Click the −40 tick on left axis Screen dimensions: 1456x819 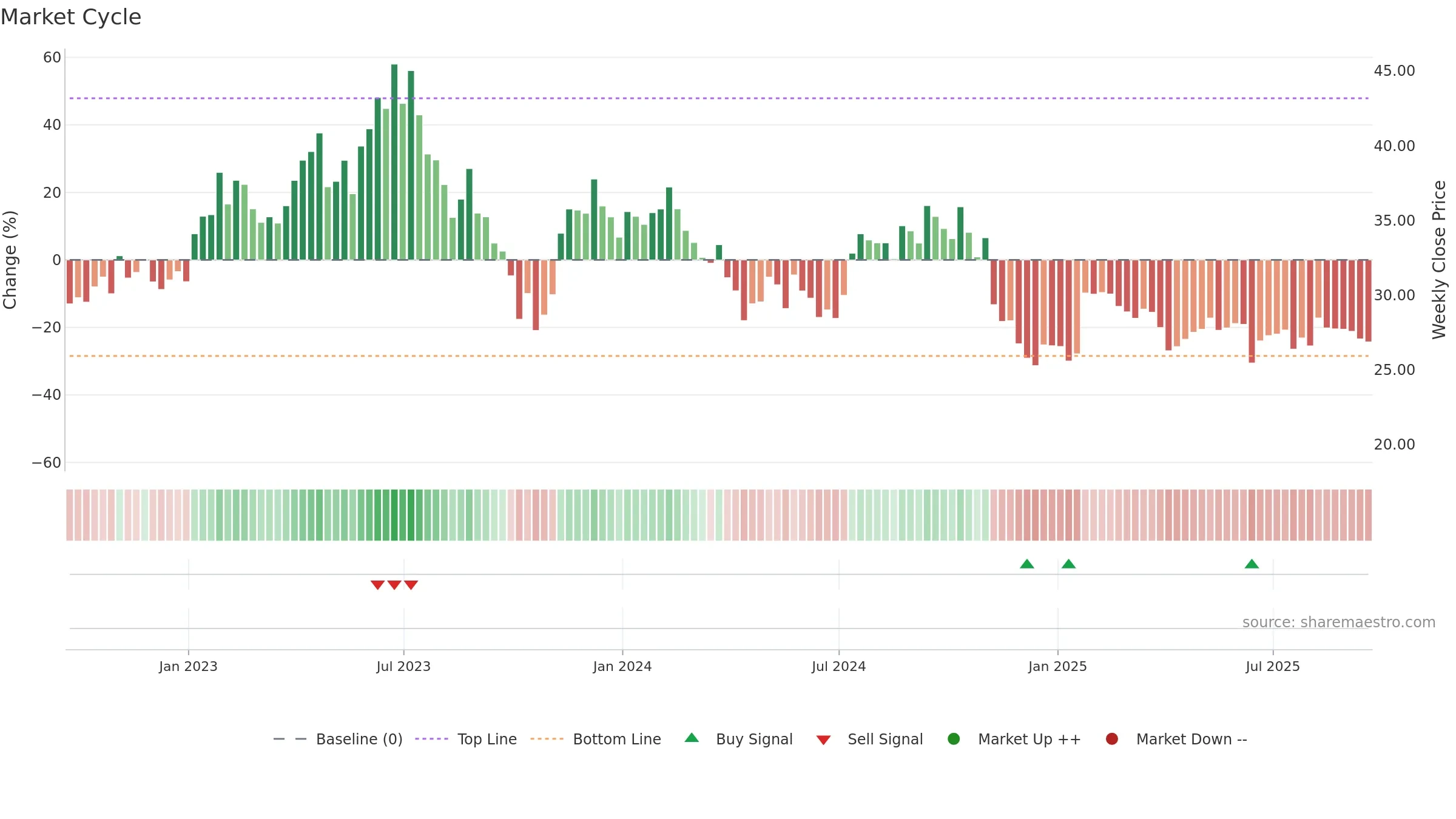coord(47,395)
